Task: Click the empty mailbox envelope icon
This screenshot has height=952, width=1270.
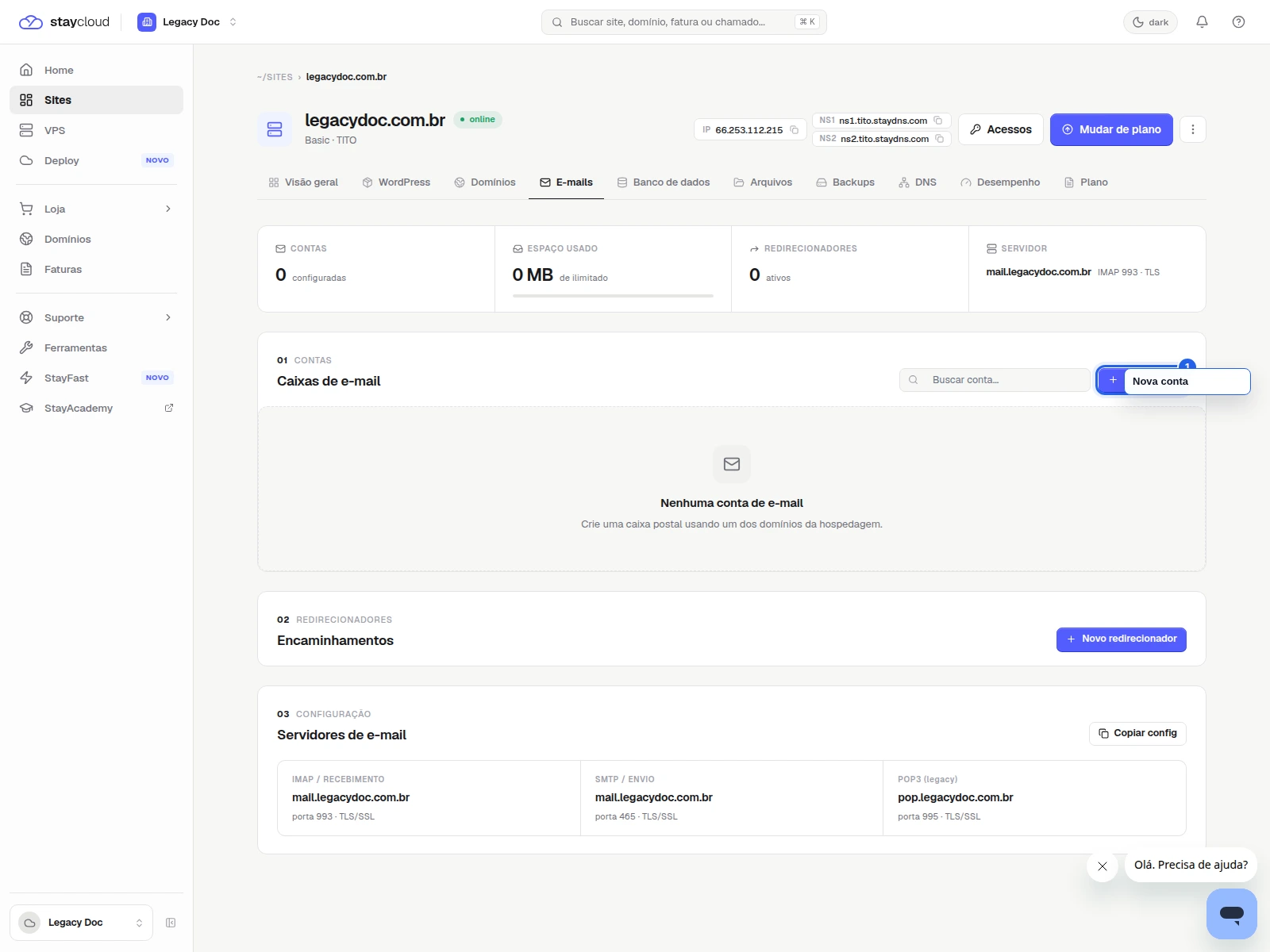Action: (732, 464)
